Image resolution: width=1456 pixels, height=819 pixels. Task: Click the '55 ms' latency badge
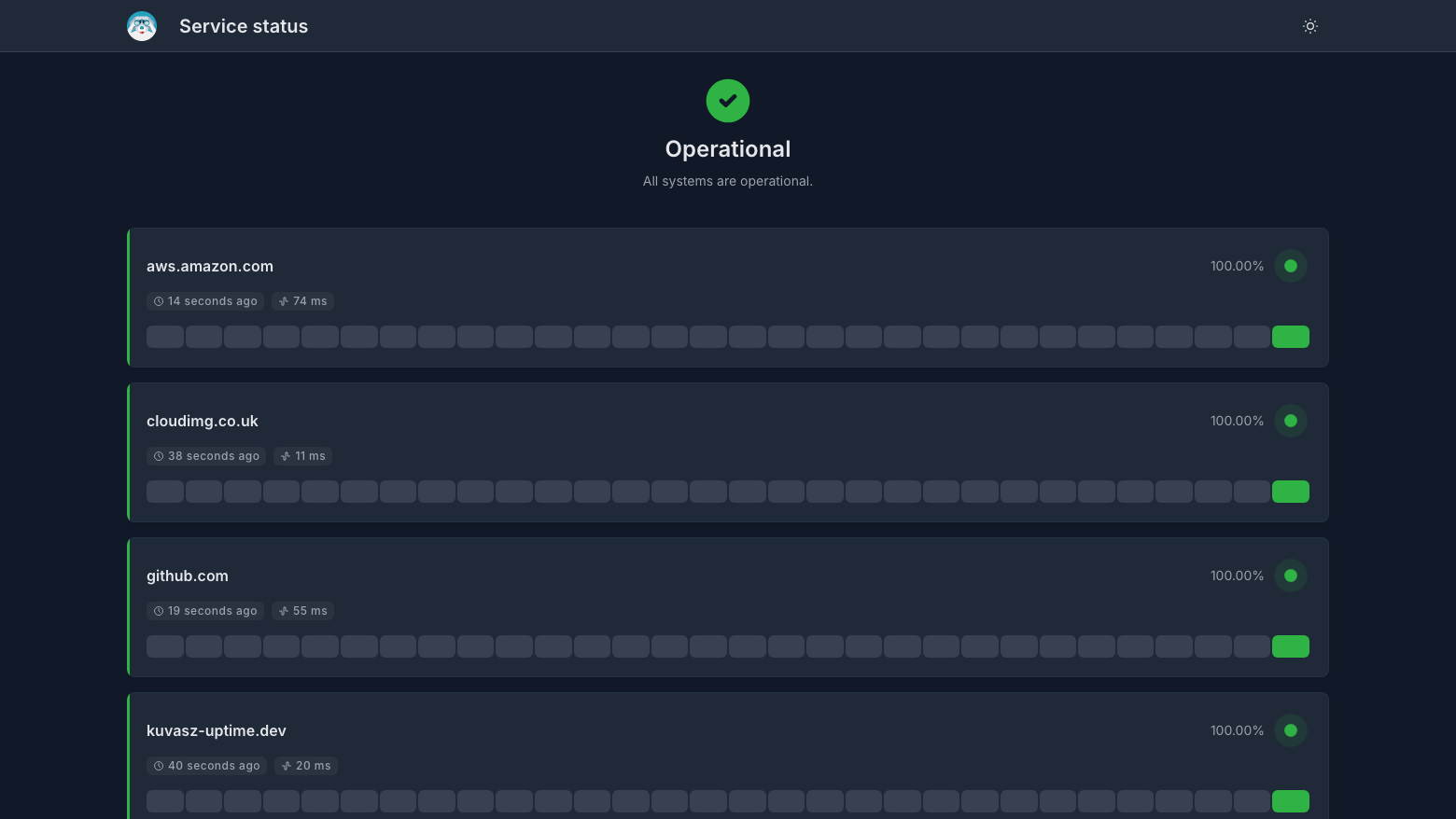point(303,611)
